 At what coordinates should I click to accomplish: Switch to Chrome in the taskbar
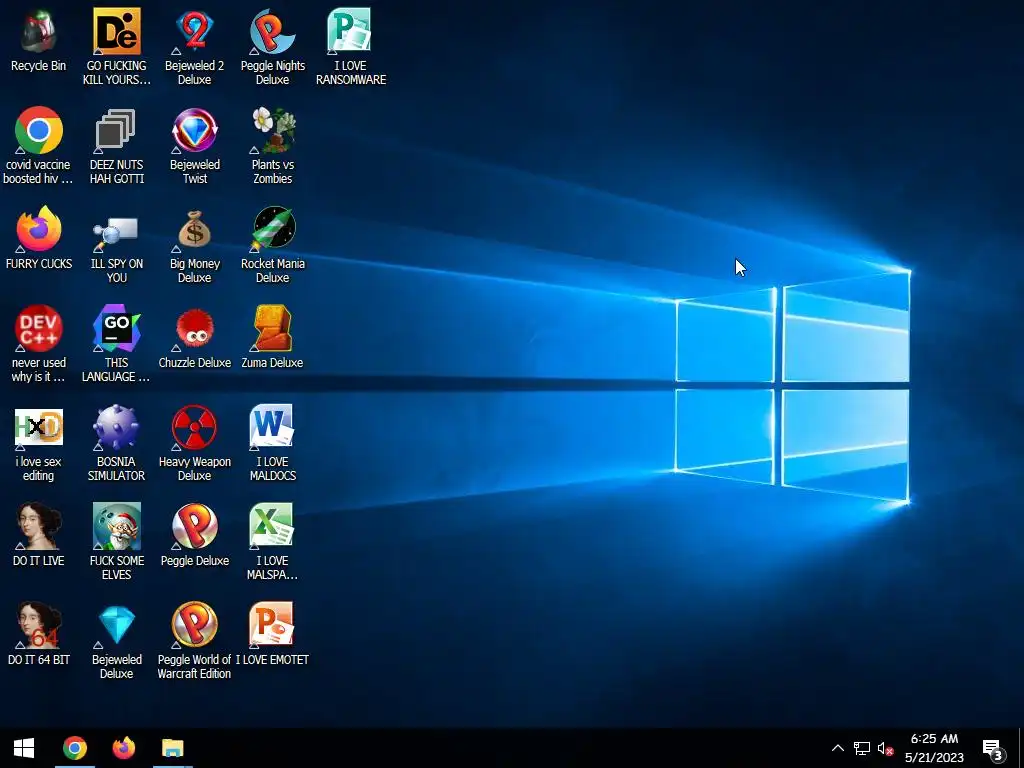[75, 748]
